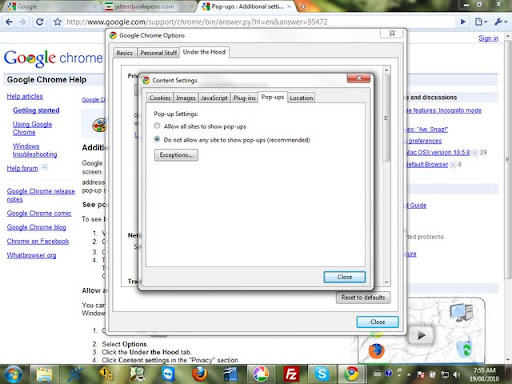Switch to Cookies tab in Content Settings

(160, 98)
